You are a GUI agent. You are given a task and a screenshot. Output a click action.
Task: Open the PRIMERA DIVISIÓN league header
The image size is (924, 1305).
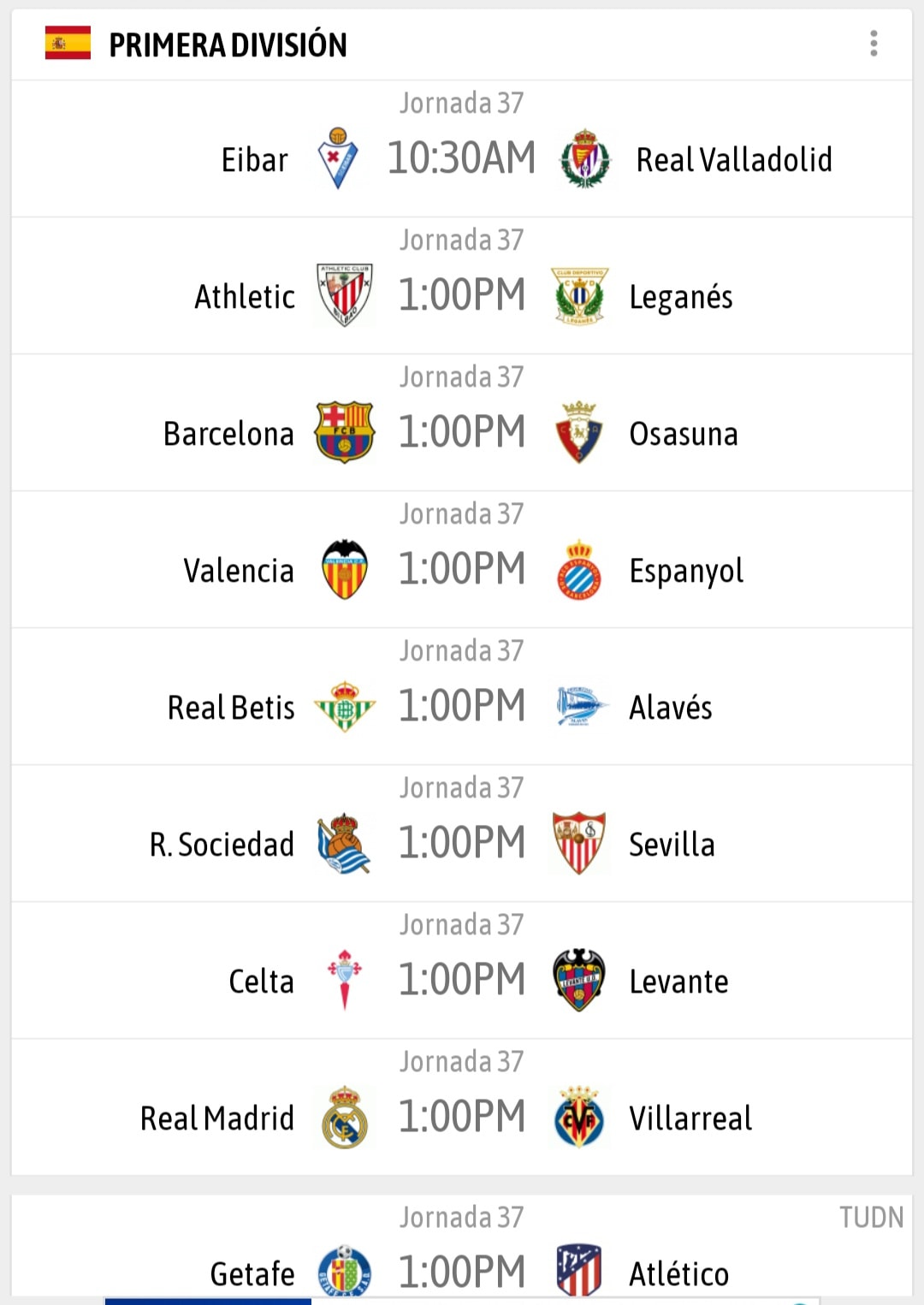[228, 44]
